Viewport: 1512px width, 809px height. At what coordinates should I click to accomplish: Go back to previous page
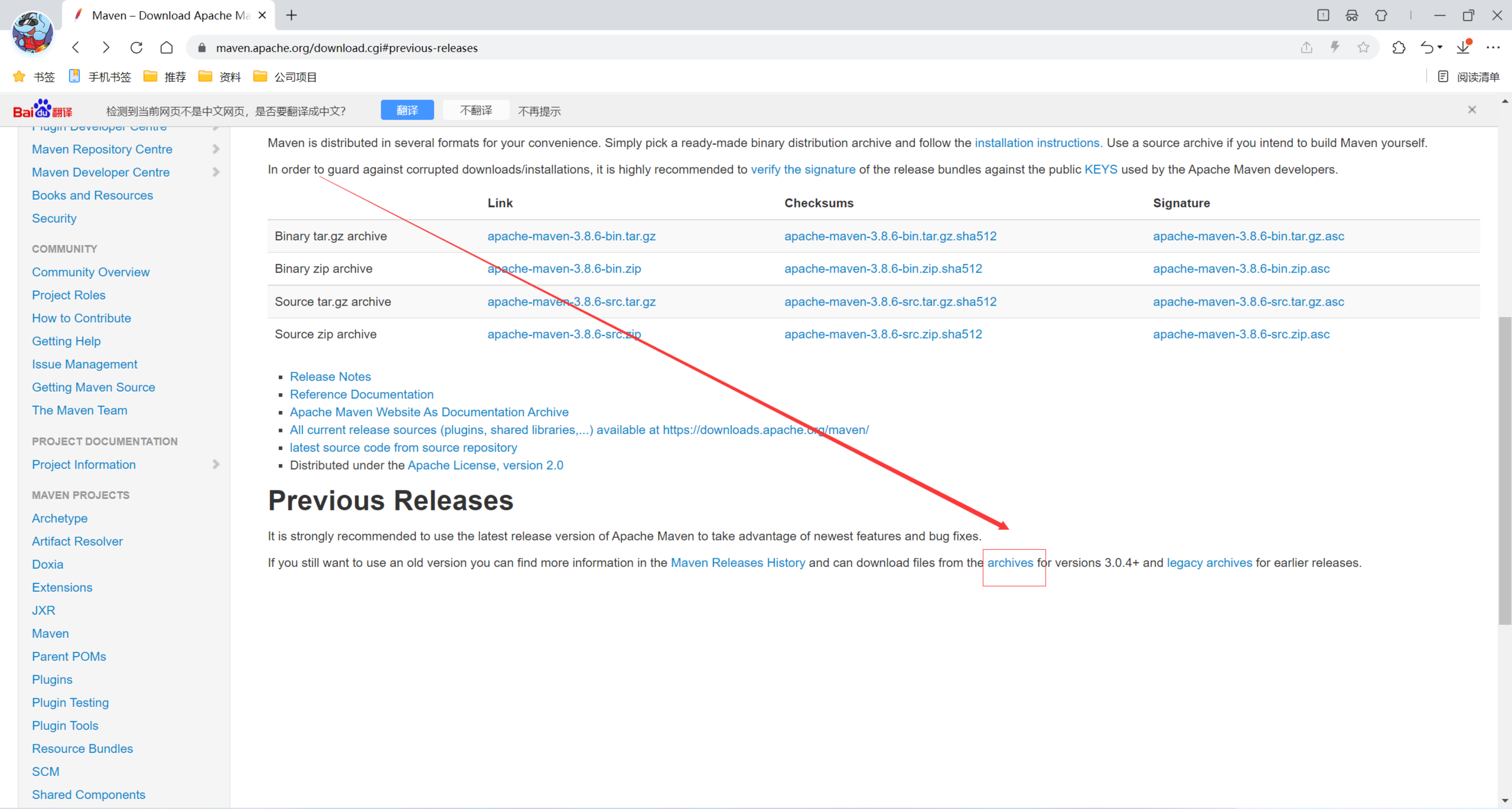pyautogui.click(x=76, y=48)
